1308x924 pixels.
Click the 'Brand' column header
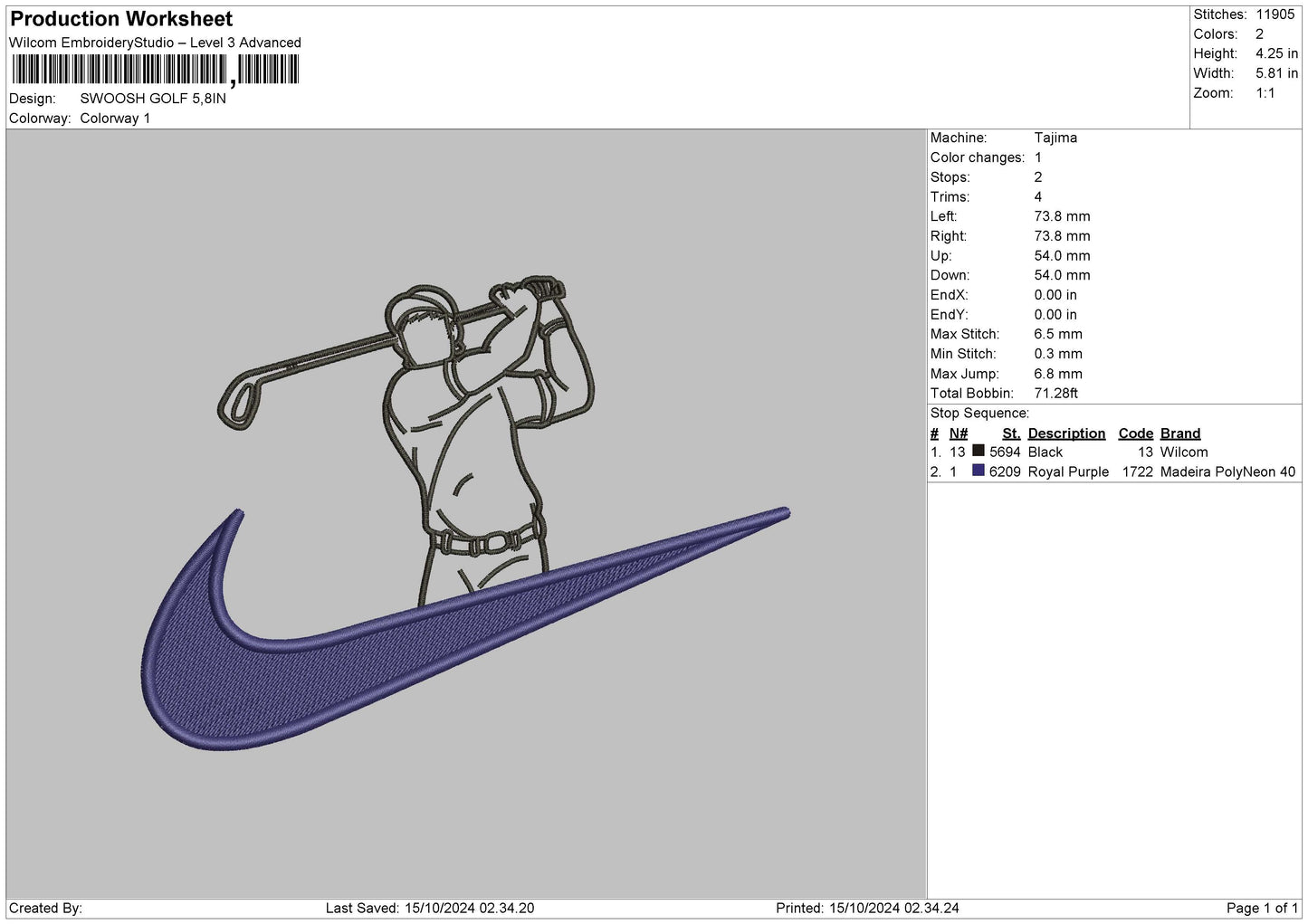tap(1180, 433)
